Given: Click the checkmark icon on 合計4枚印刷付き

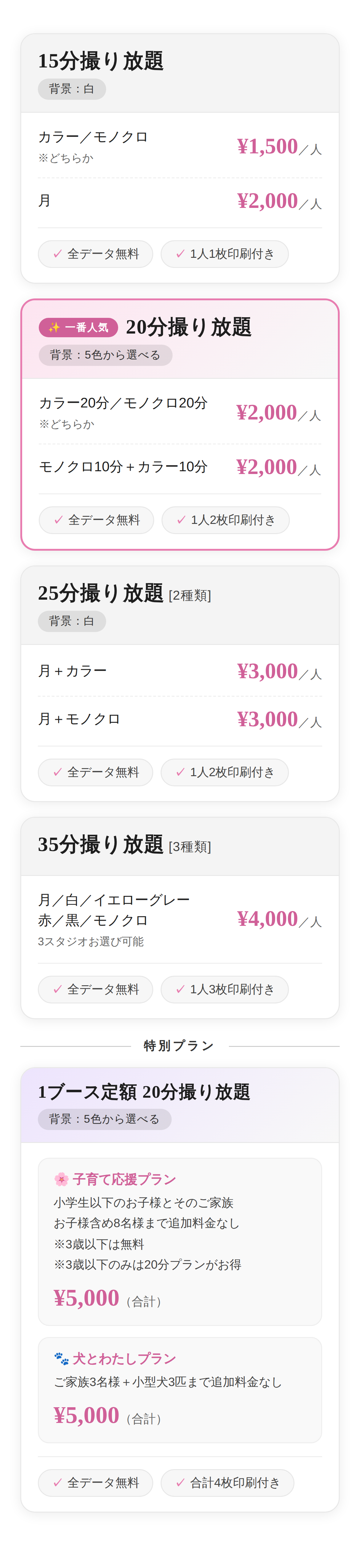Looking at the screenshot, I should [181, 1482].
